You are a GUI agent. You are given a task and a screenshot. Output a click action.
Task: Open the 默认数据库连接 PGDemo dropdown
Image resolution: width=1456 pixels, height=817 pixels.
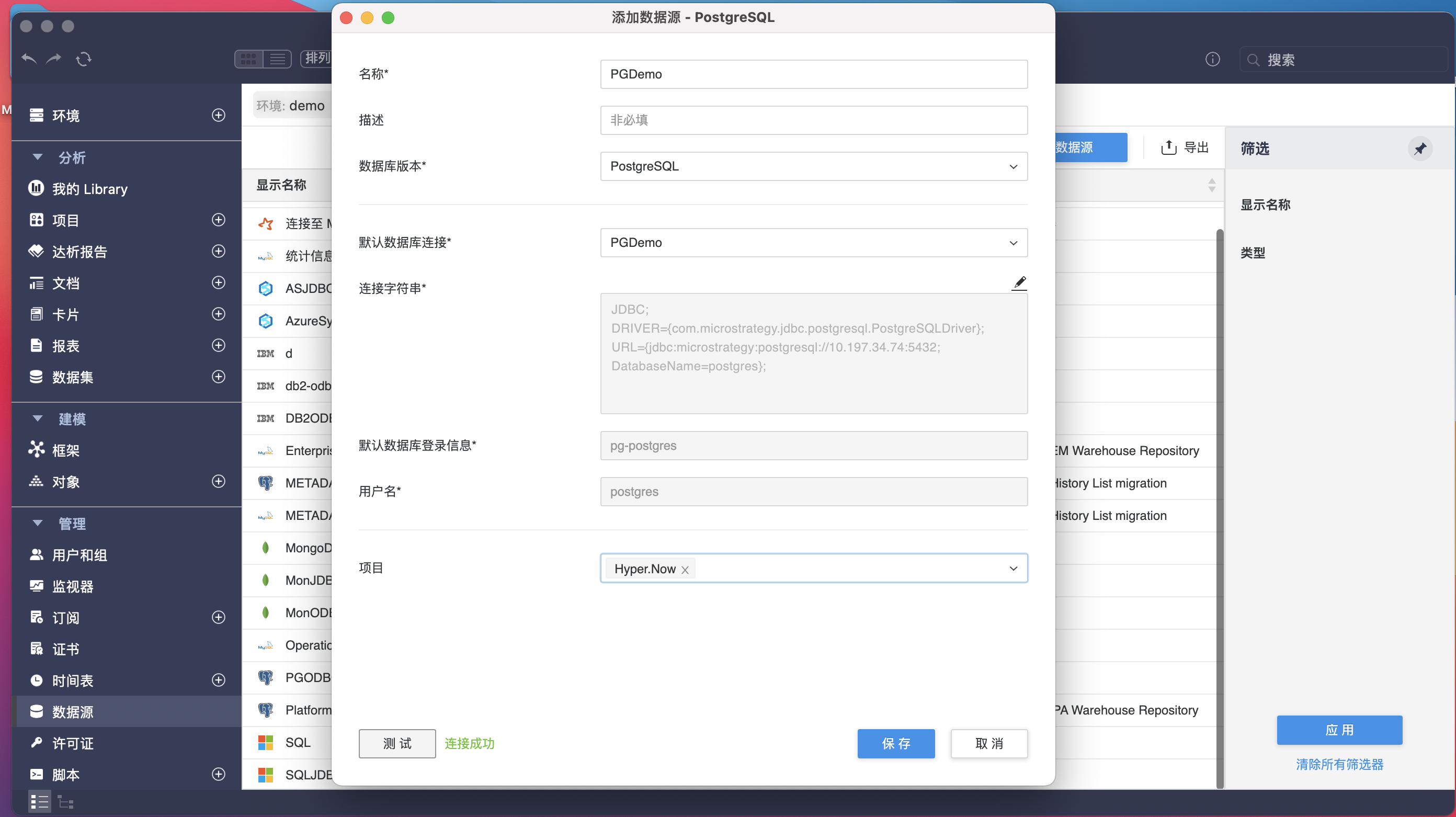click(1013, 243)
